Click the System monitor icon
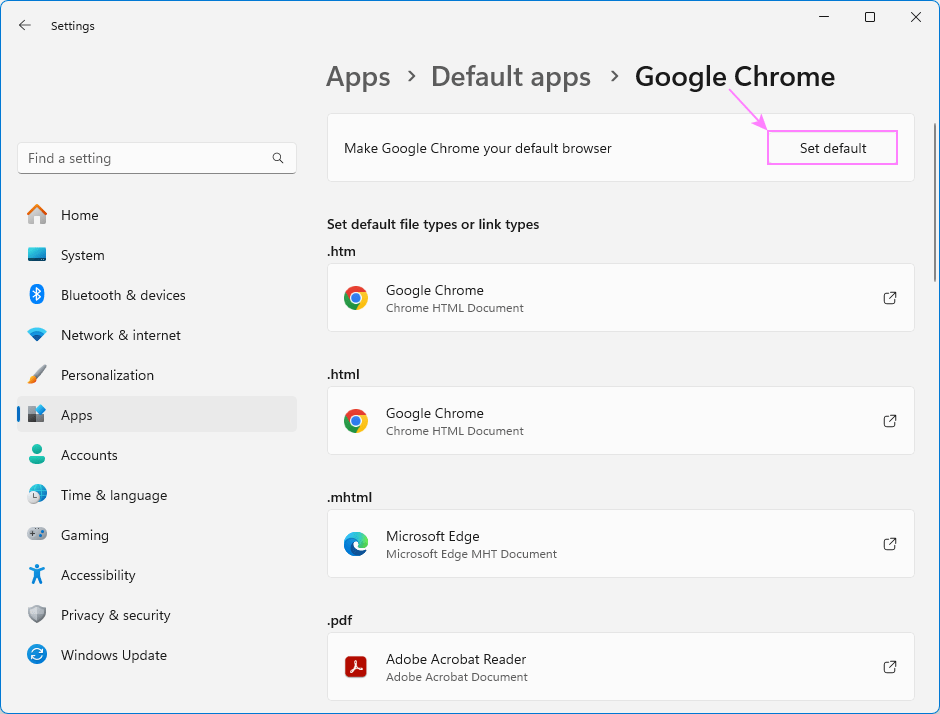940x714 pixels. click(37, 254)
